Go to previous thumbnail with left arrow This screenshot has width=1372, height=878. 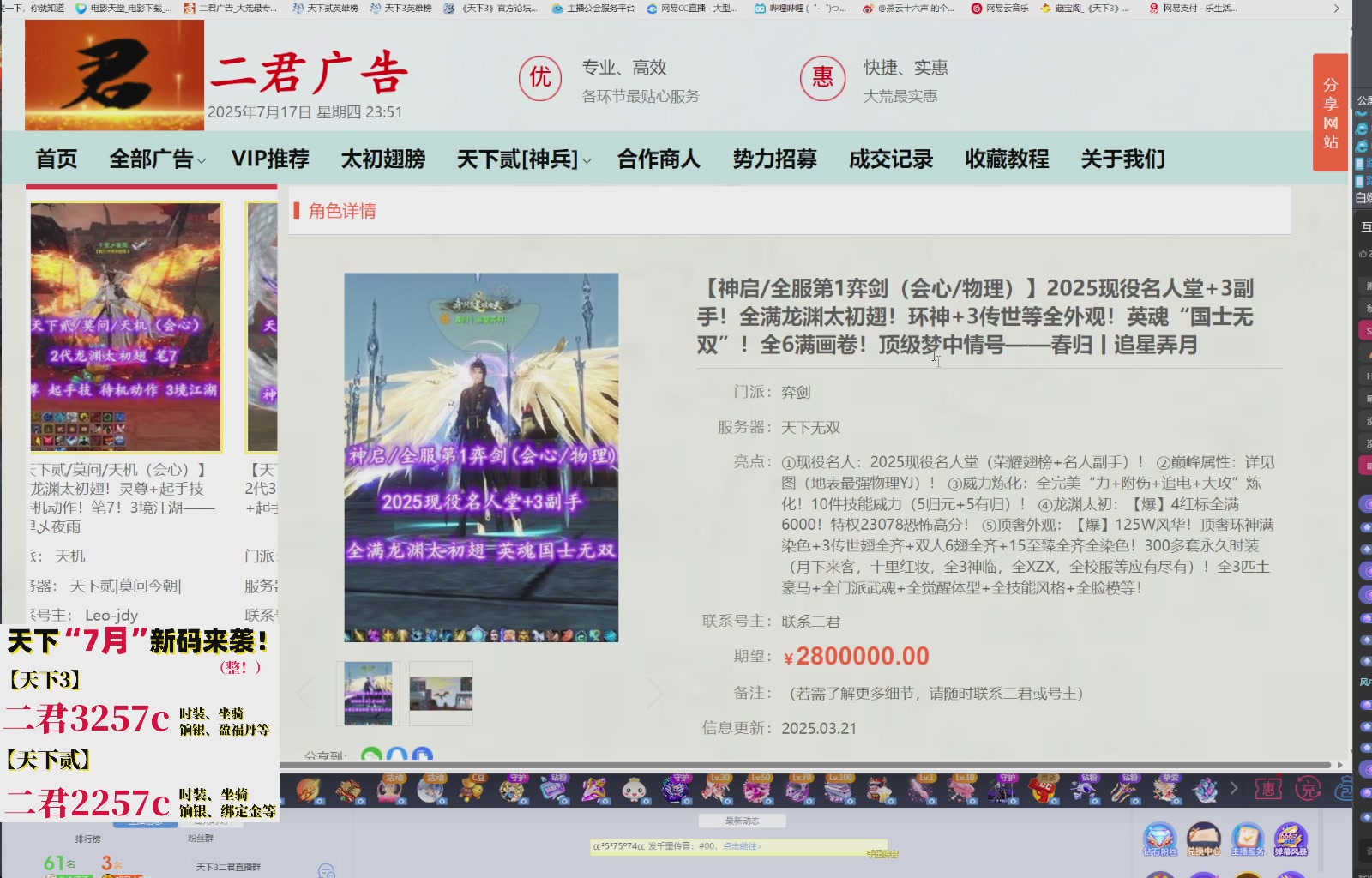305,693
